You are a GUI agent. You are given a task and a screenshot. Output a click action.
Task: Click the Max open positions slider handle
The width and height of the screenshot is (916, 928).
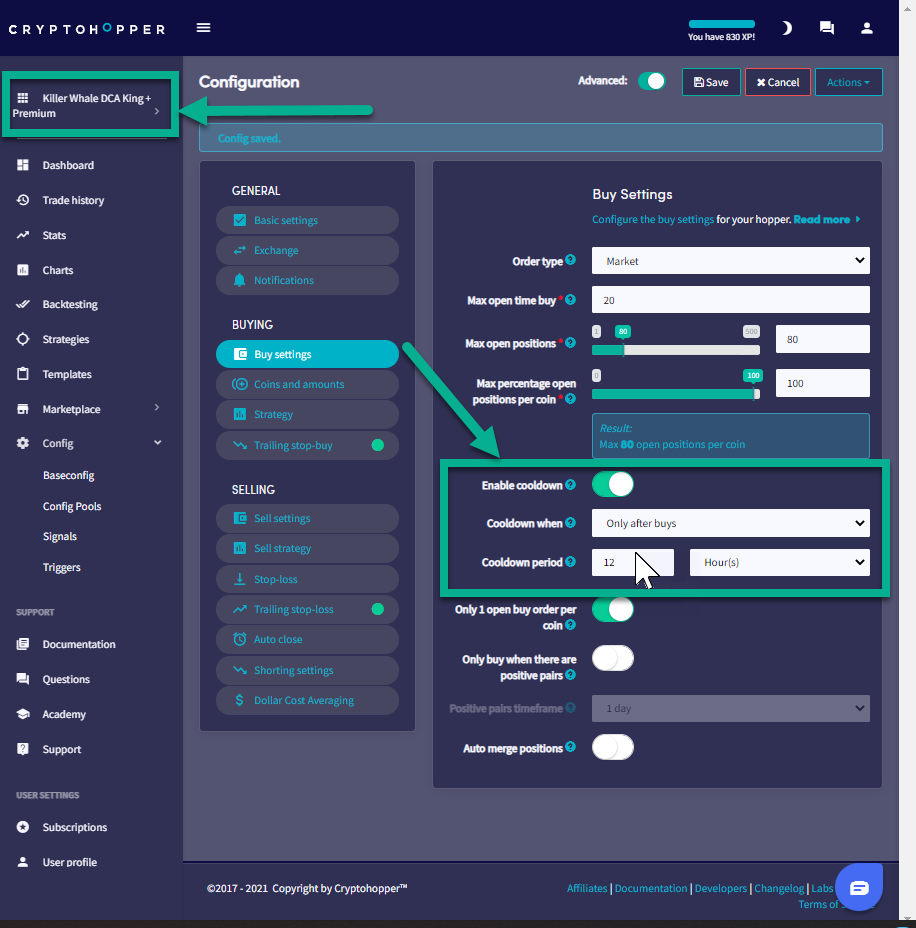[623, 349]
